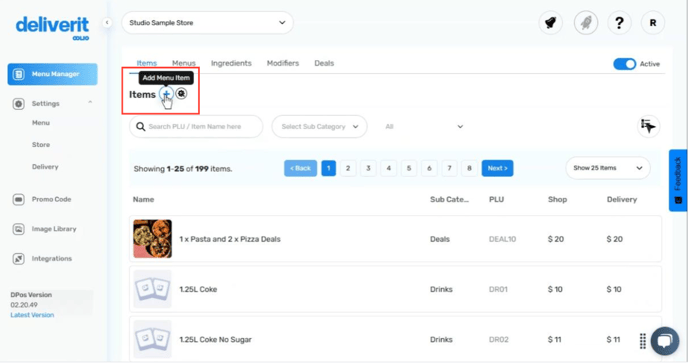Click the bulk select cursor icon
Screen dimensions: 688x363
pyautogui.click(x=648, y=126)
